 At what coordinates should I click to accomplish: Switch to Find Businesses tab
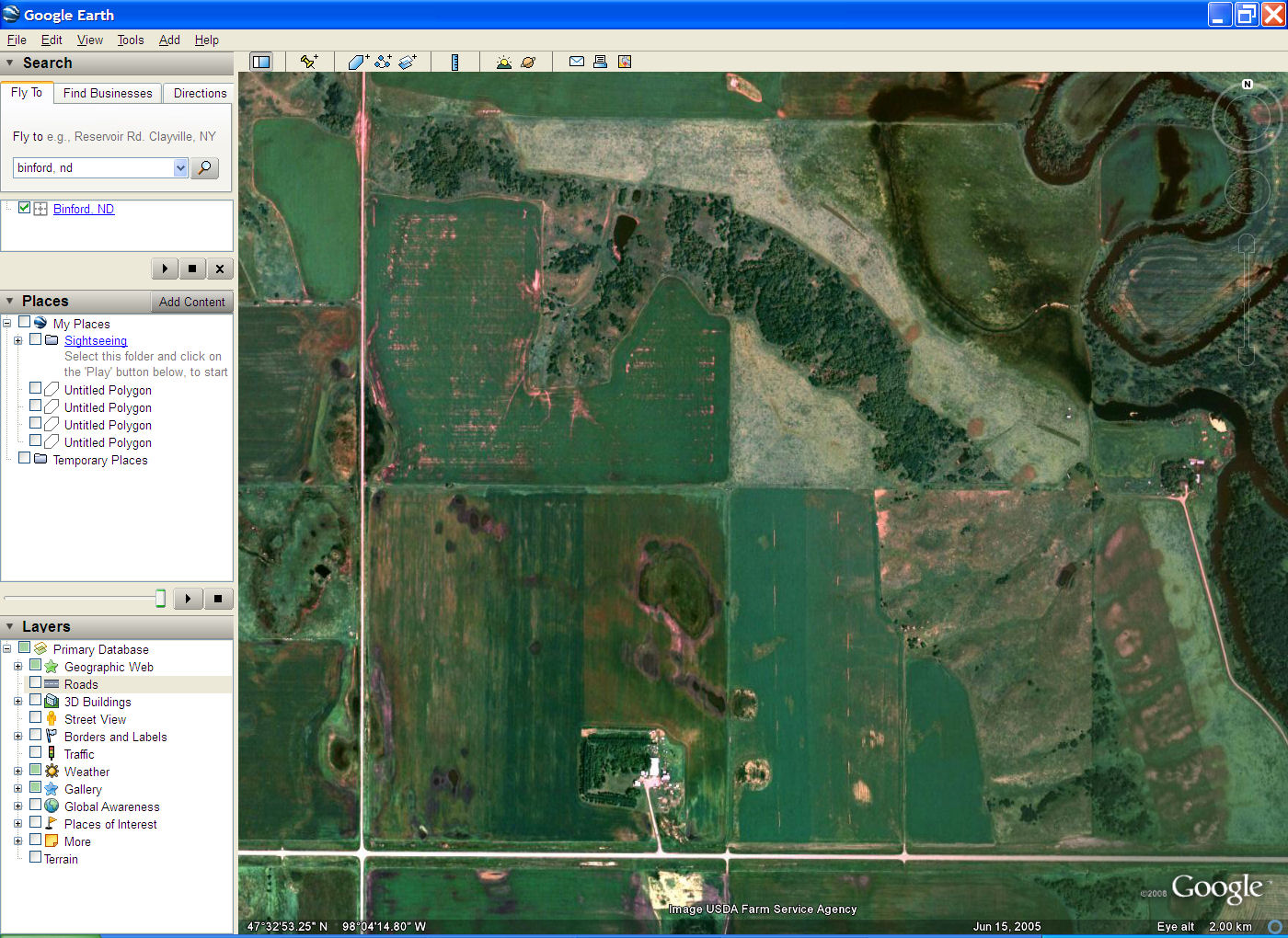coord(108,93)
